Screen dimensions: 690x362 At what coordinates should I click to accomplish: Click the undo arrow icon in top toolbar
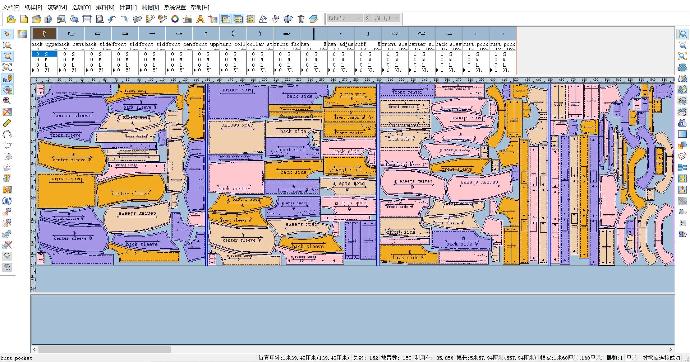(112, 19)
